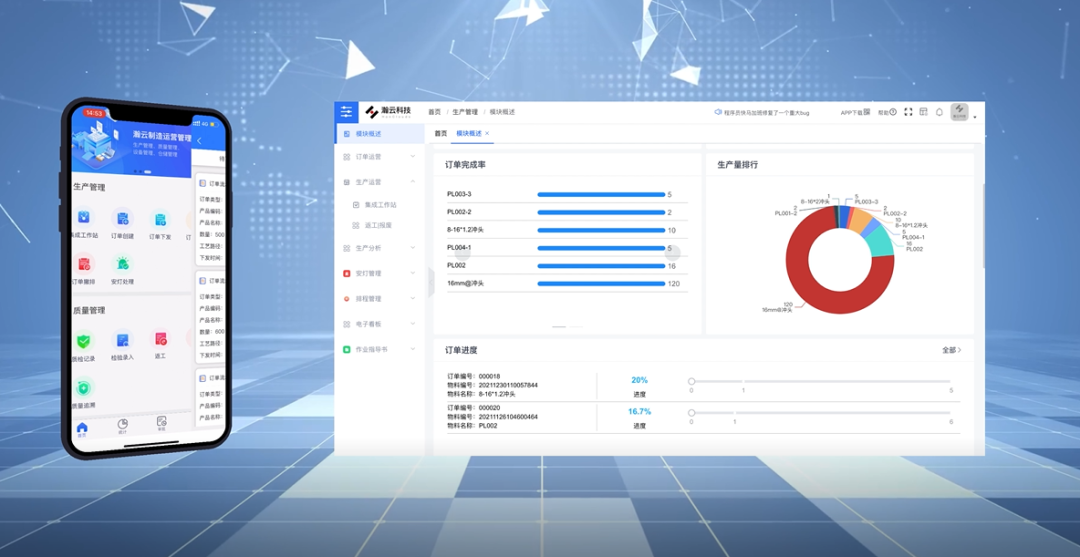This screenshot has height=557, width=1080.
Task: Click 全部 link in 订单进度 panel
Action: click(x=951, y=350)
